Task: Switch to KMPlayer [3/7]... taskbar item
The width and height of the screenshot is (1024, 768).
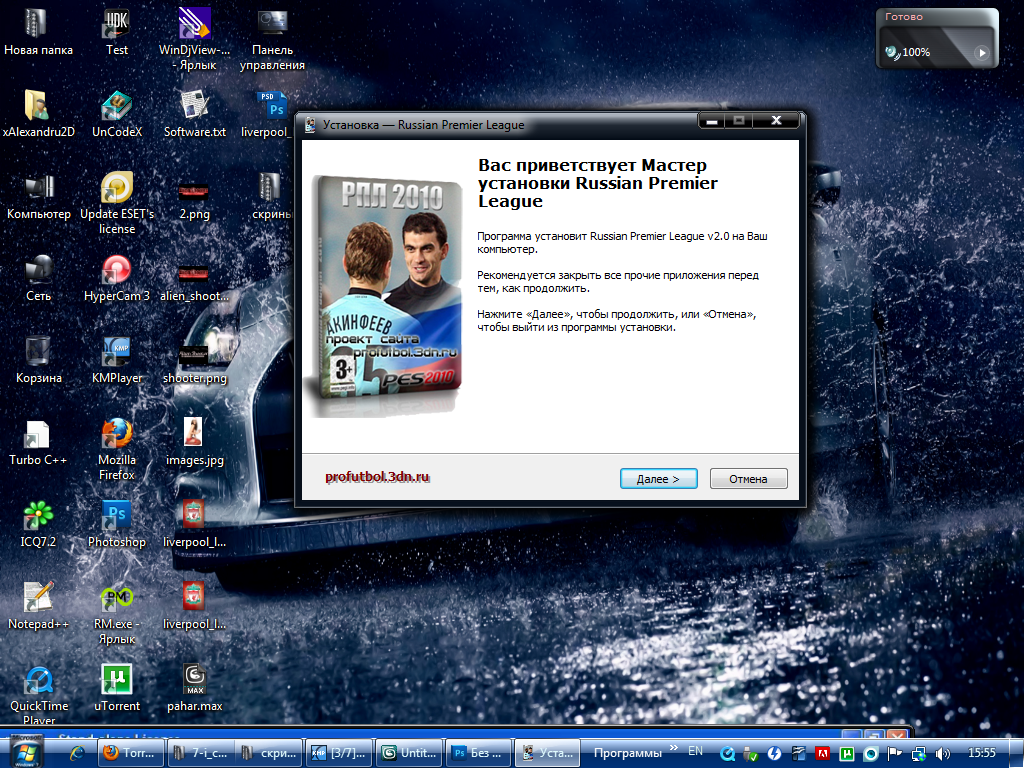Action: pyautogui.click(x=340, y=753)
